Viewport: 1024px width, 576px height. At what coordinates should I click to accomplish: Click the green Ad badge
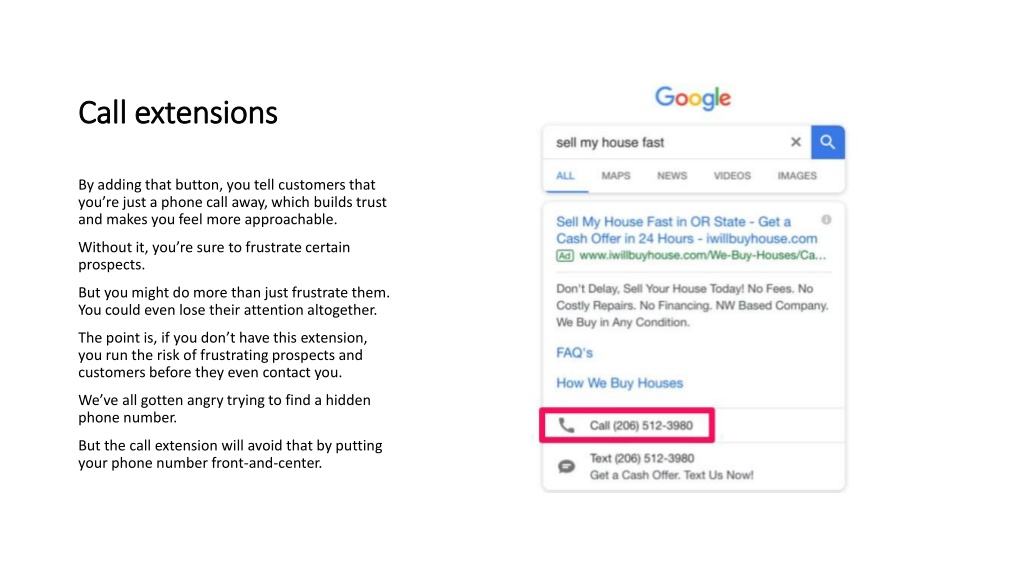(565, 256)
